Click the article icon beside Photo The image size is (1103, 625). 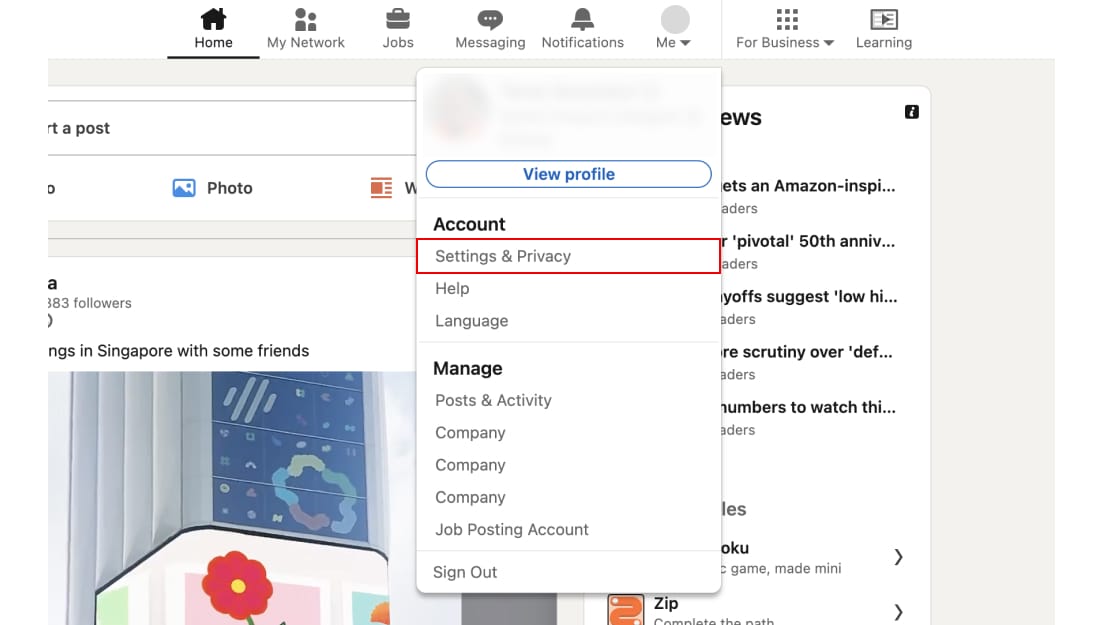pos(381,188)
